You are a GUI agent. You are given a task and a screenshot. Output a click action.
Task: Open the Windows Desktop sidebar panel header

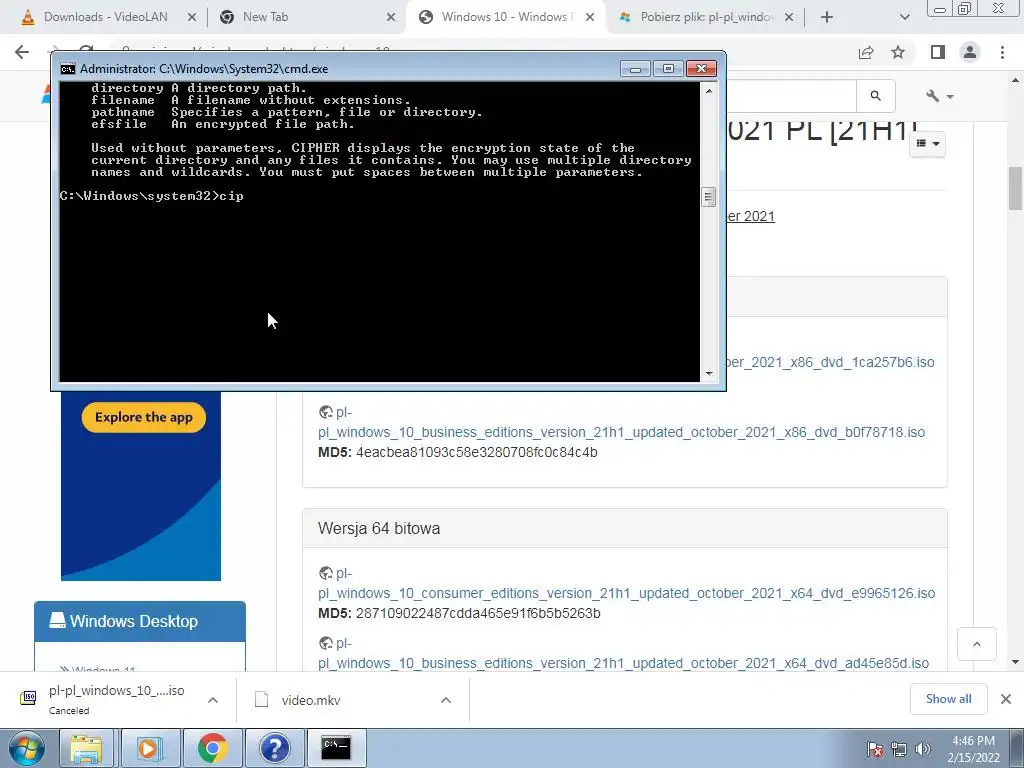coord(140,621)
